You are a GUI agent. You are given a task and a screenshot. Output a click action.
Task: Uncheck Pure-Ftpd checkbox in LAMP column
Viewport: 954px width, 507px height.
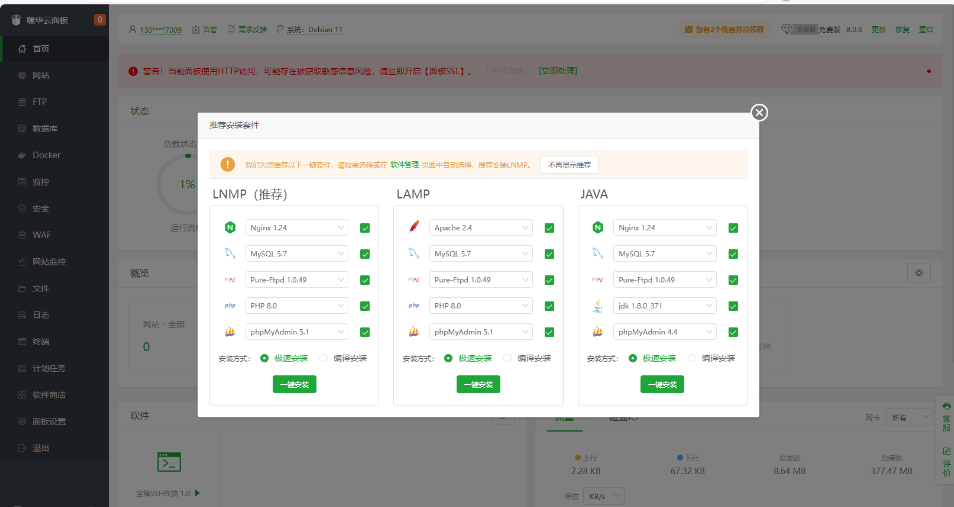pos(549,280)
